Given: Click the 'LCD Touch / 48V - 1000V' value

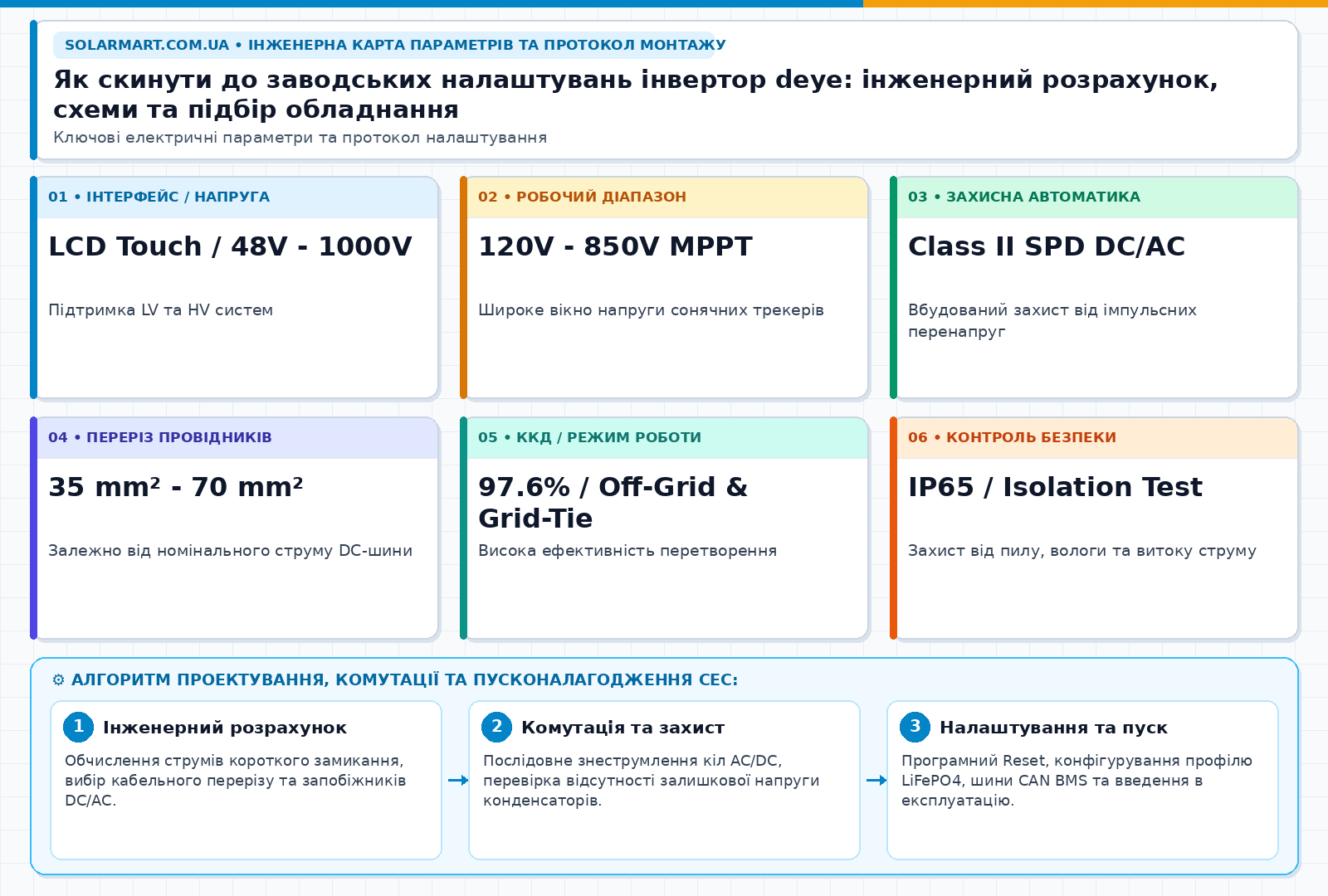Looking at the screenshot, I should click(x=230, y=246).
